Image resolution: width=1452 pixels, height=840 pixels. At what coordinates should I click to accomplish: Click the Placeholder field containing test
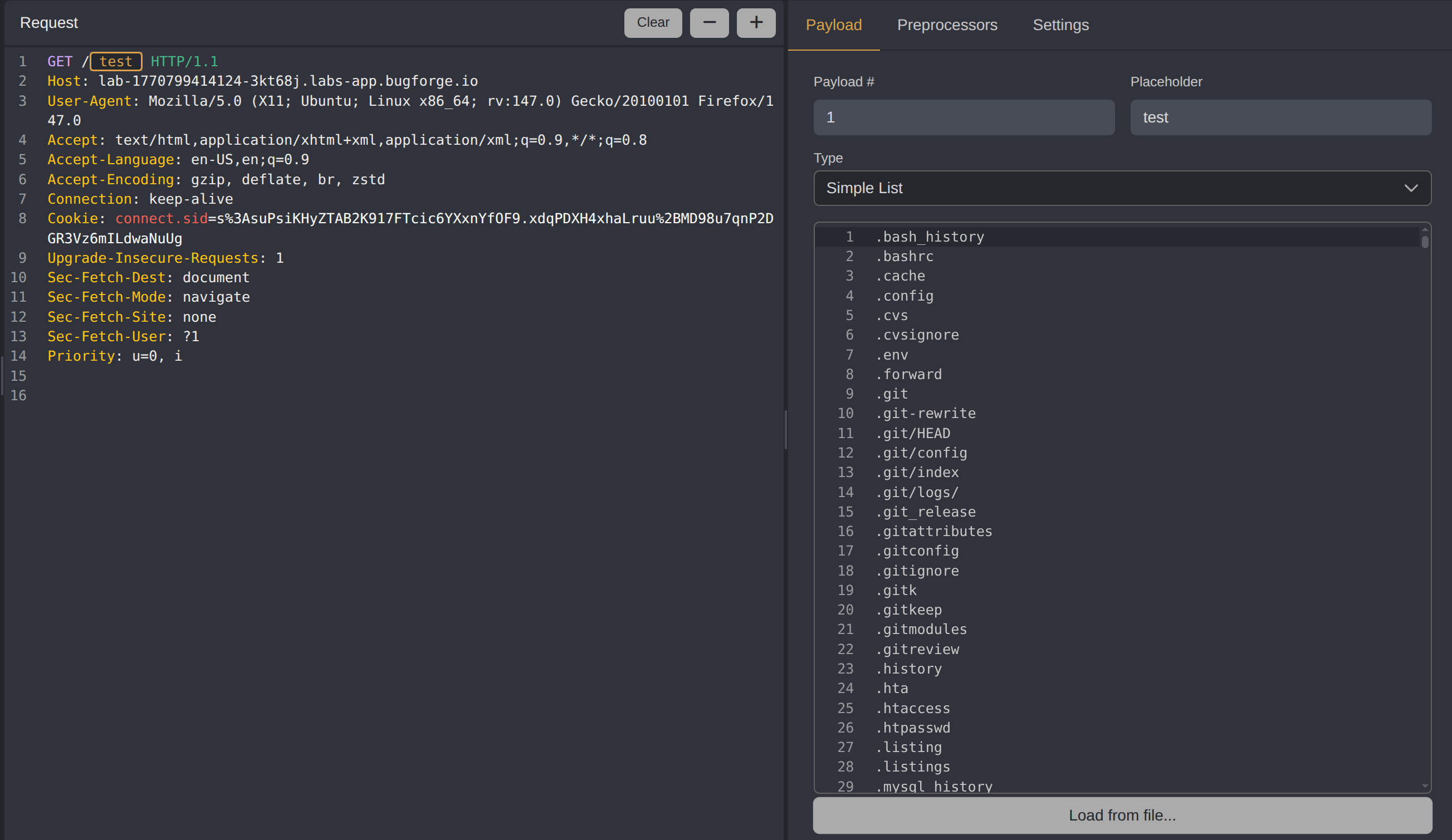coord(1280,117)
